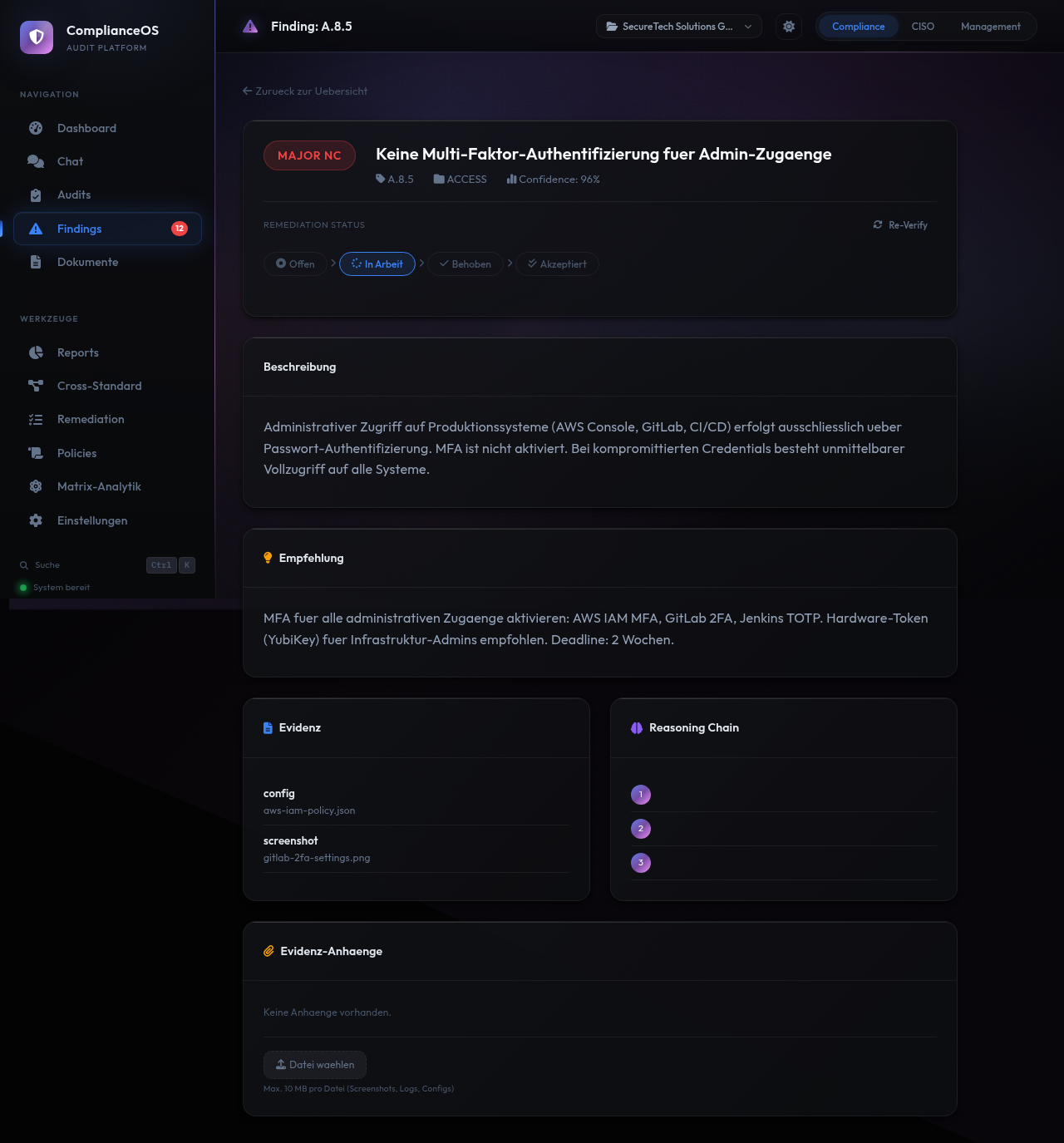
Task: Click the gear icon in top bar
Action: tap(789, 27)
